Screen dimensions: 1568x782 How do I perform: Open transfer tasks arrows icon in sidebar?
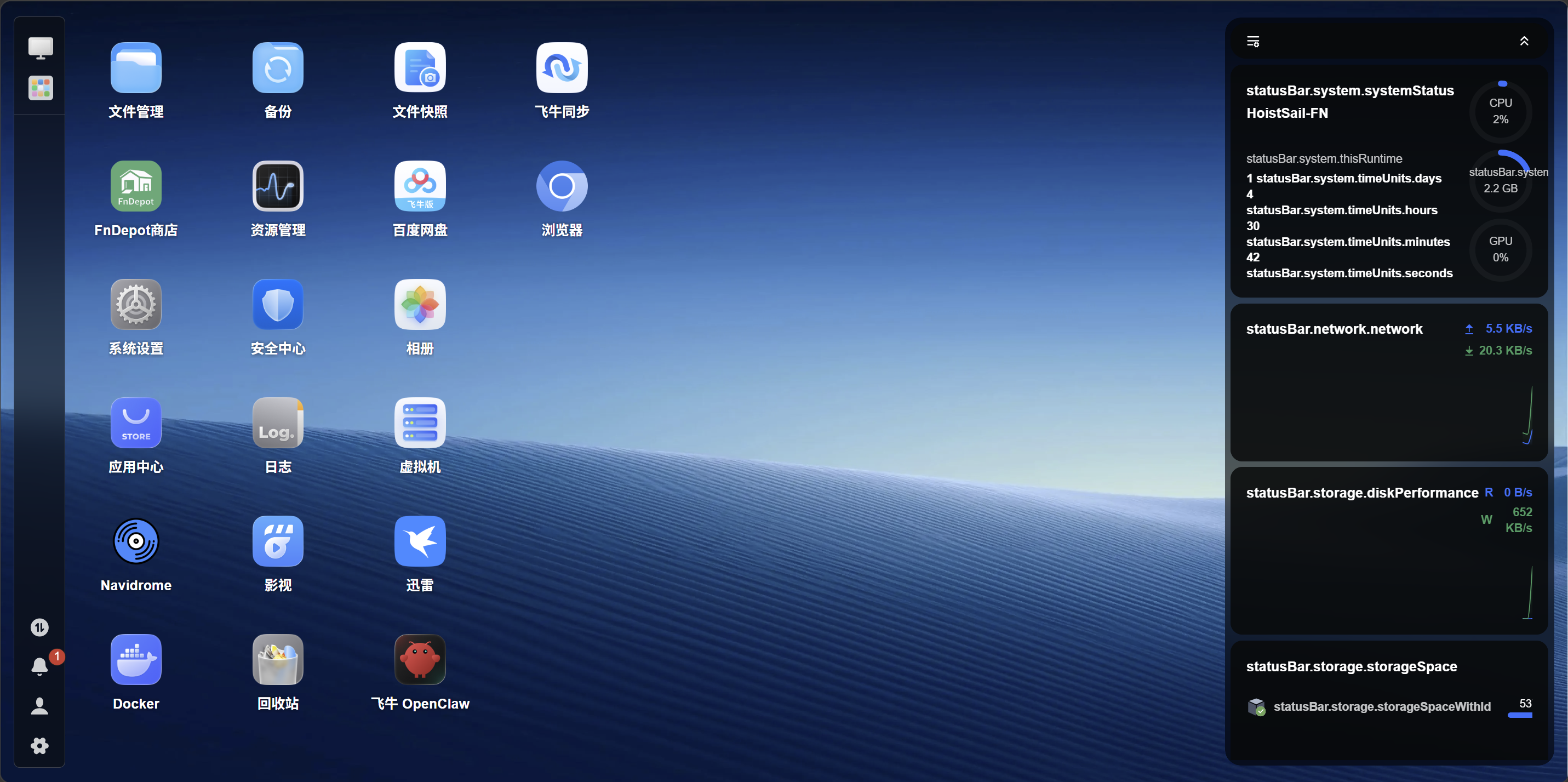point(40,627)
